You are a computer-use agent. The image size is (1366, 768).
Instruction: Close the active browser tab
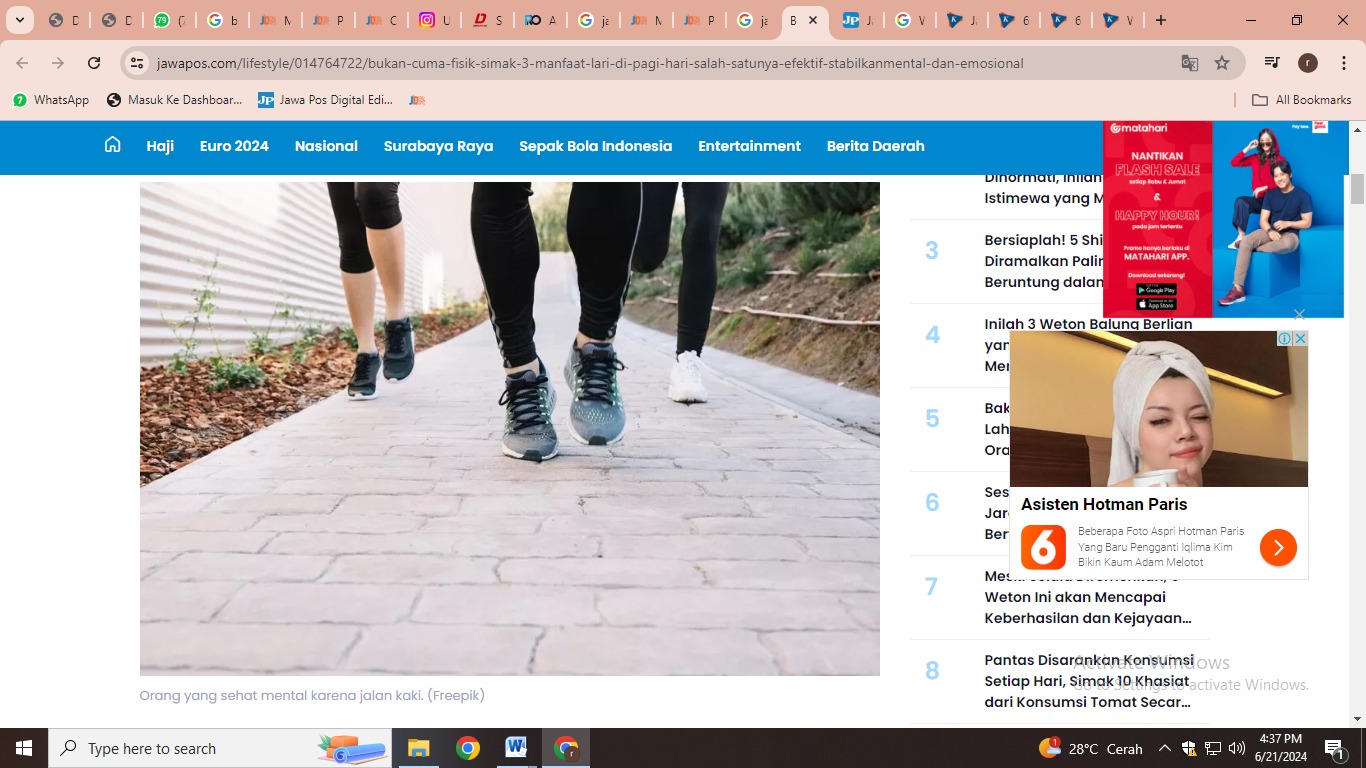coord(813,20)
